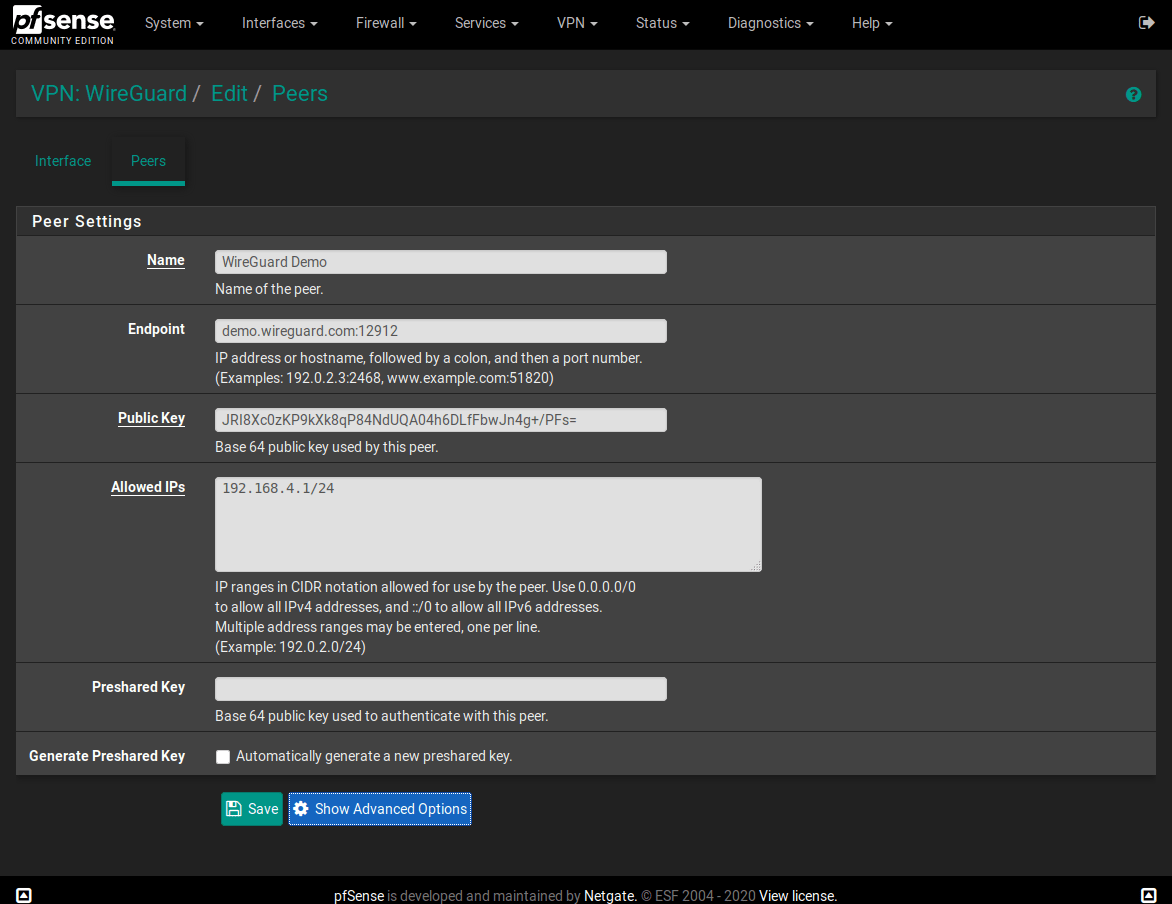Click the Save button
Viewport: 1172px width, 904px height.
pyautogui.click(x=252, y=809)
